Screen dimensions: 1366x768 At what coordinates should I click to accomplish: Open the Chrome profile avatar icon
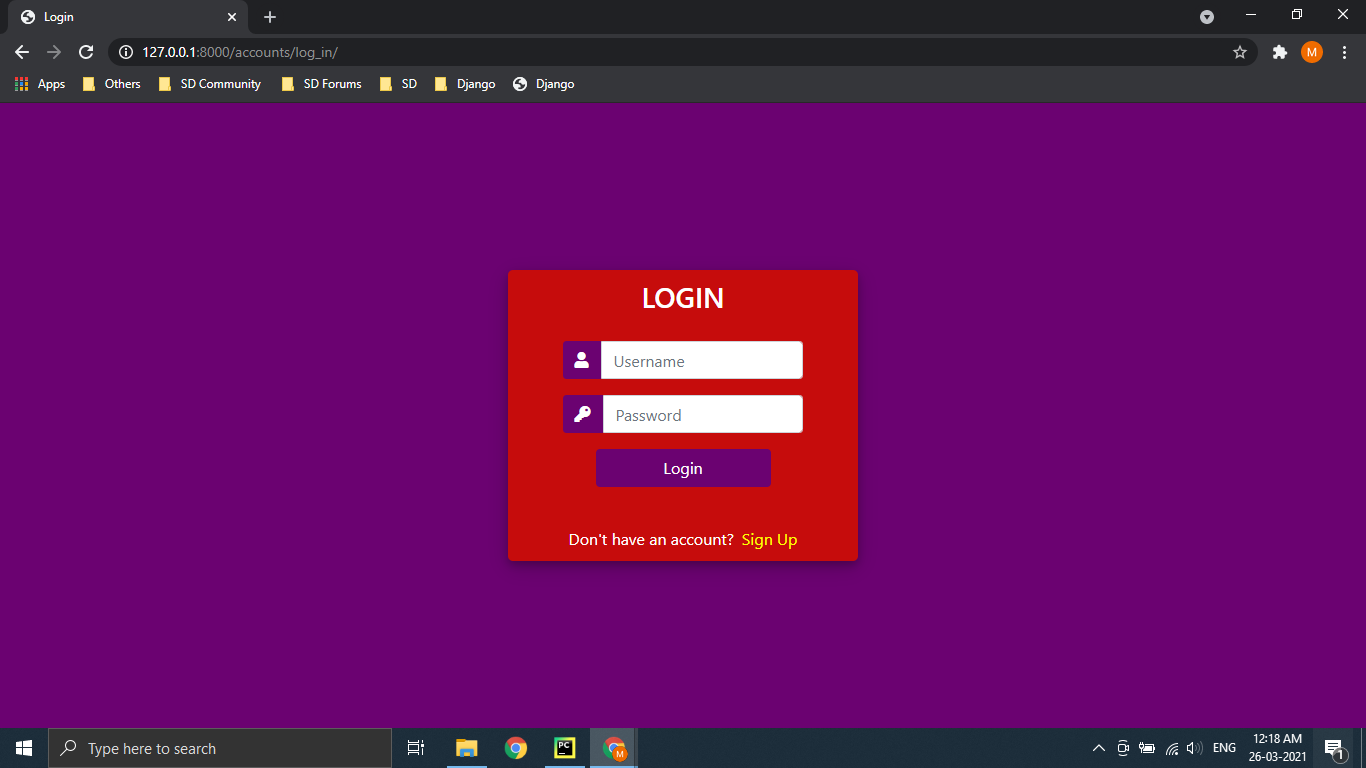point(1311,52)
